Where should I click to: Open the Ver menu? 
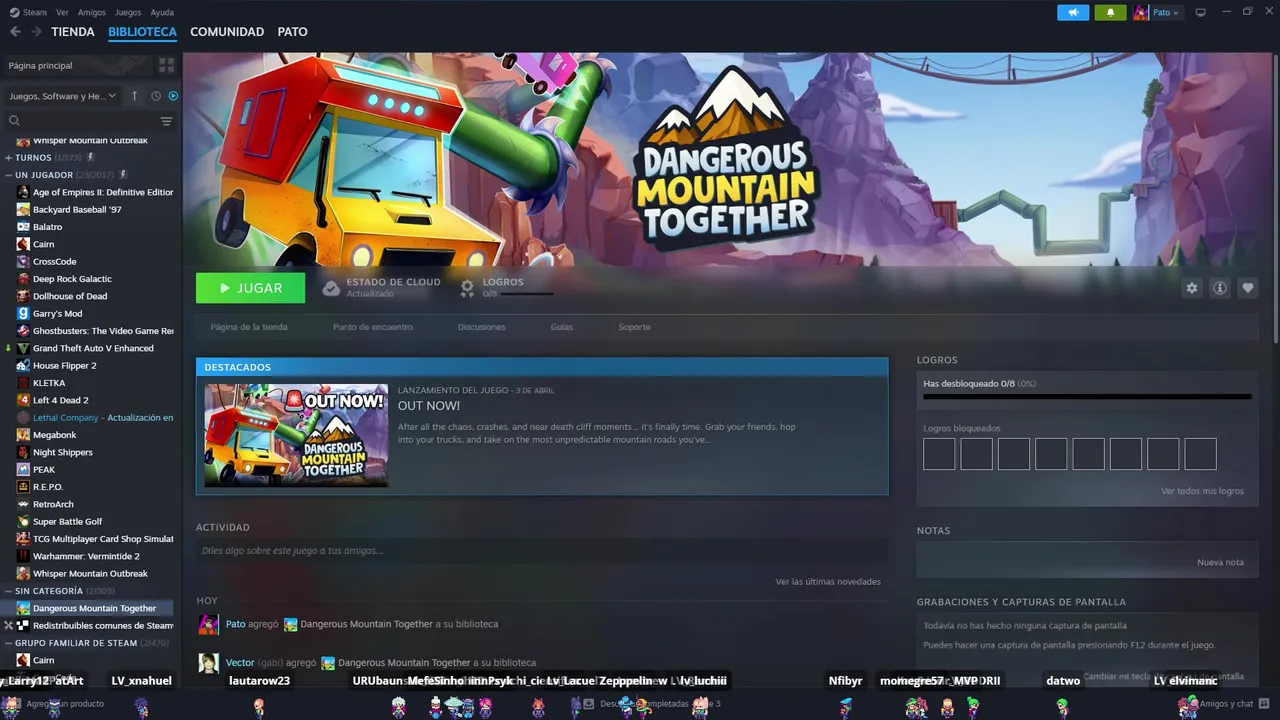click(62, 12)
